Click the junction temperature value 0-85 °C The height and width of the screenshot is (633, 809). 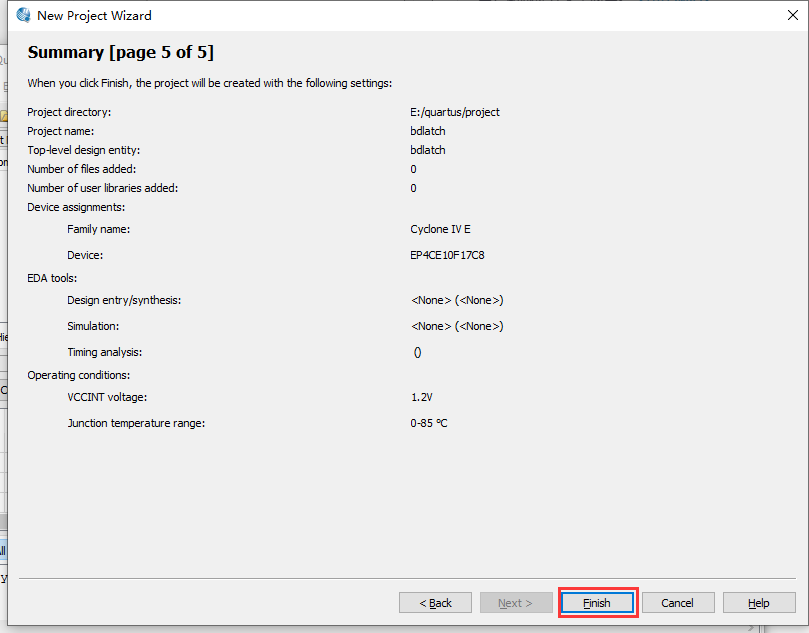coord(429,423)
